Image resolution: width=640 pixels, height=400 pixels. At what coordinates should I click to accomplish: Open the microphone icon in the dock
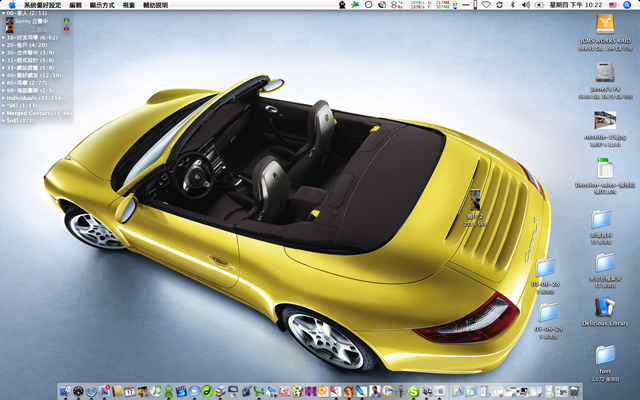pyautogui.click(x=401, y=391)
